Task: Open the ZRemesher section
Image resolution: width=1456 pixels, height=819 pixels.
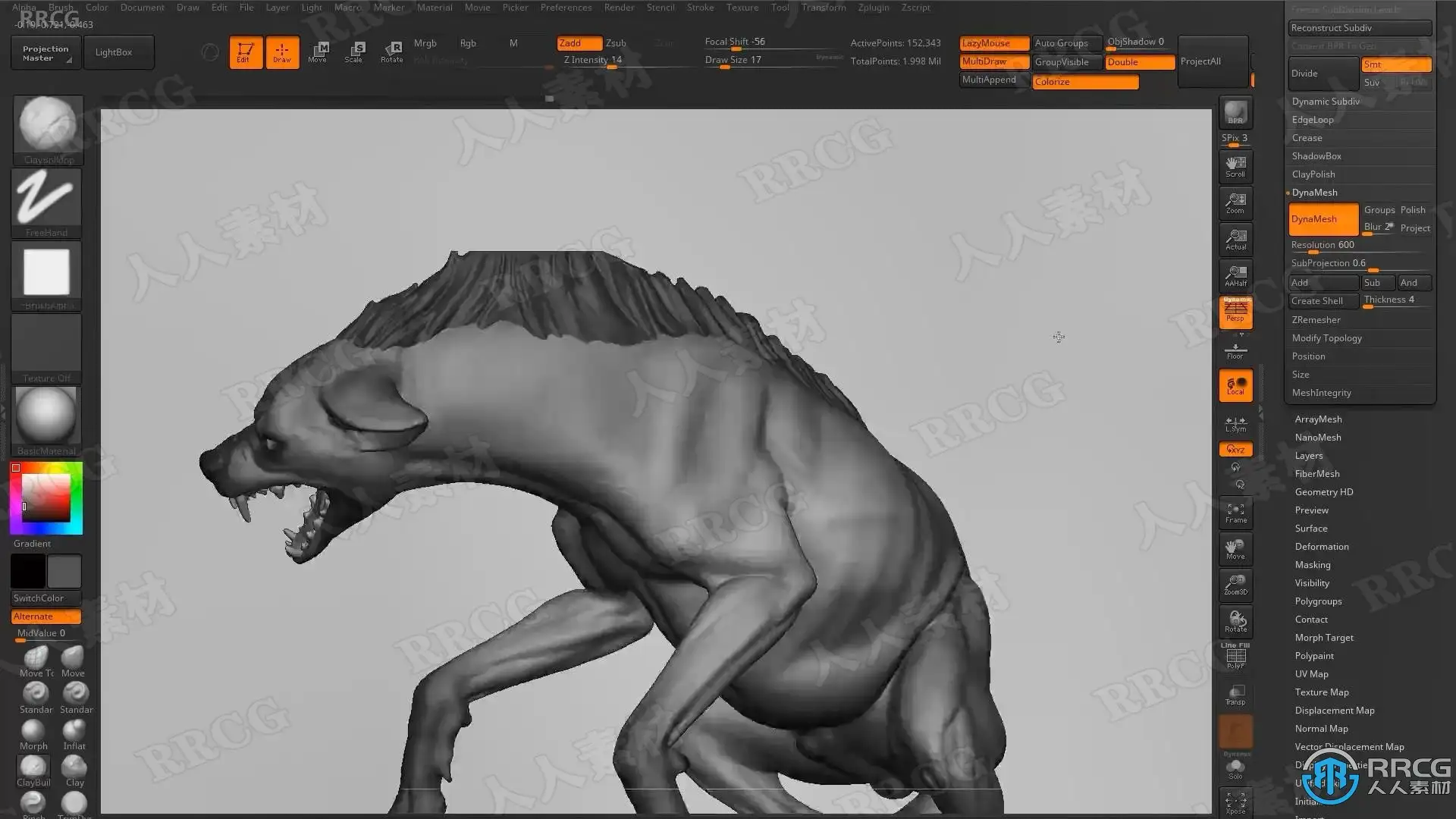Action: 1316,320
